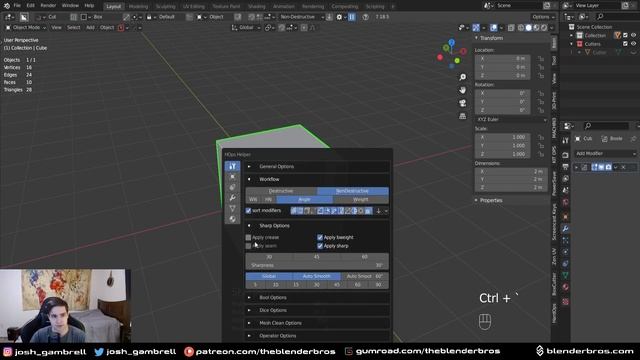Image resolution: width=640 pixels, height=360 pixels.
Task: Toggle Cutters collection checkbox in outliner
Action: tap(625, 44)
